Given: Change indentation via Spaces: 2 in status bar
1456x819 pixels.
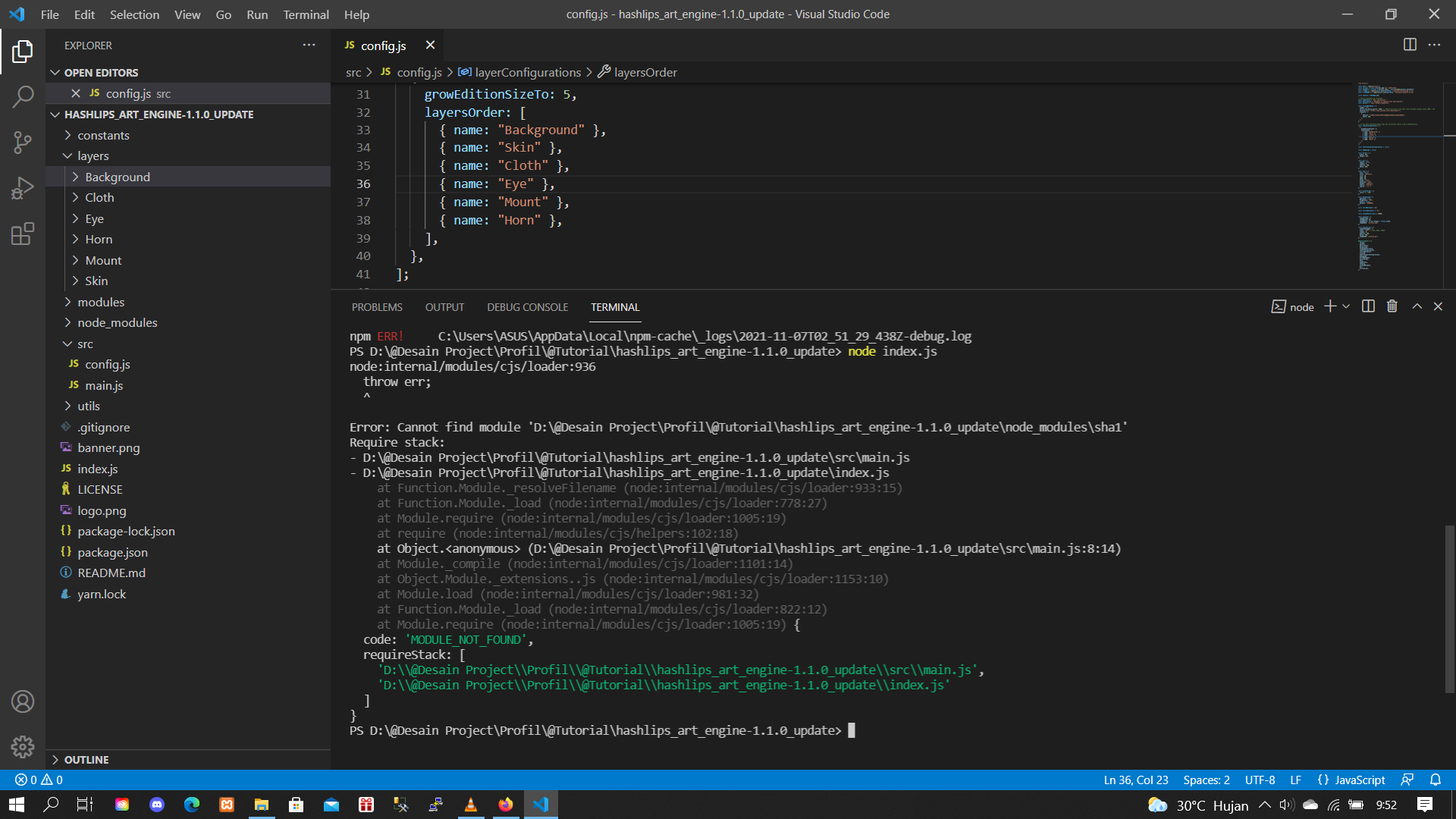Looking at the screenshot, I should coord(1207,780).
